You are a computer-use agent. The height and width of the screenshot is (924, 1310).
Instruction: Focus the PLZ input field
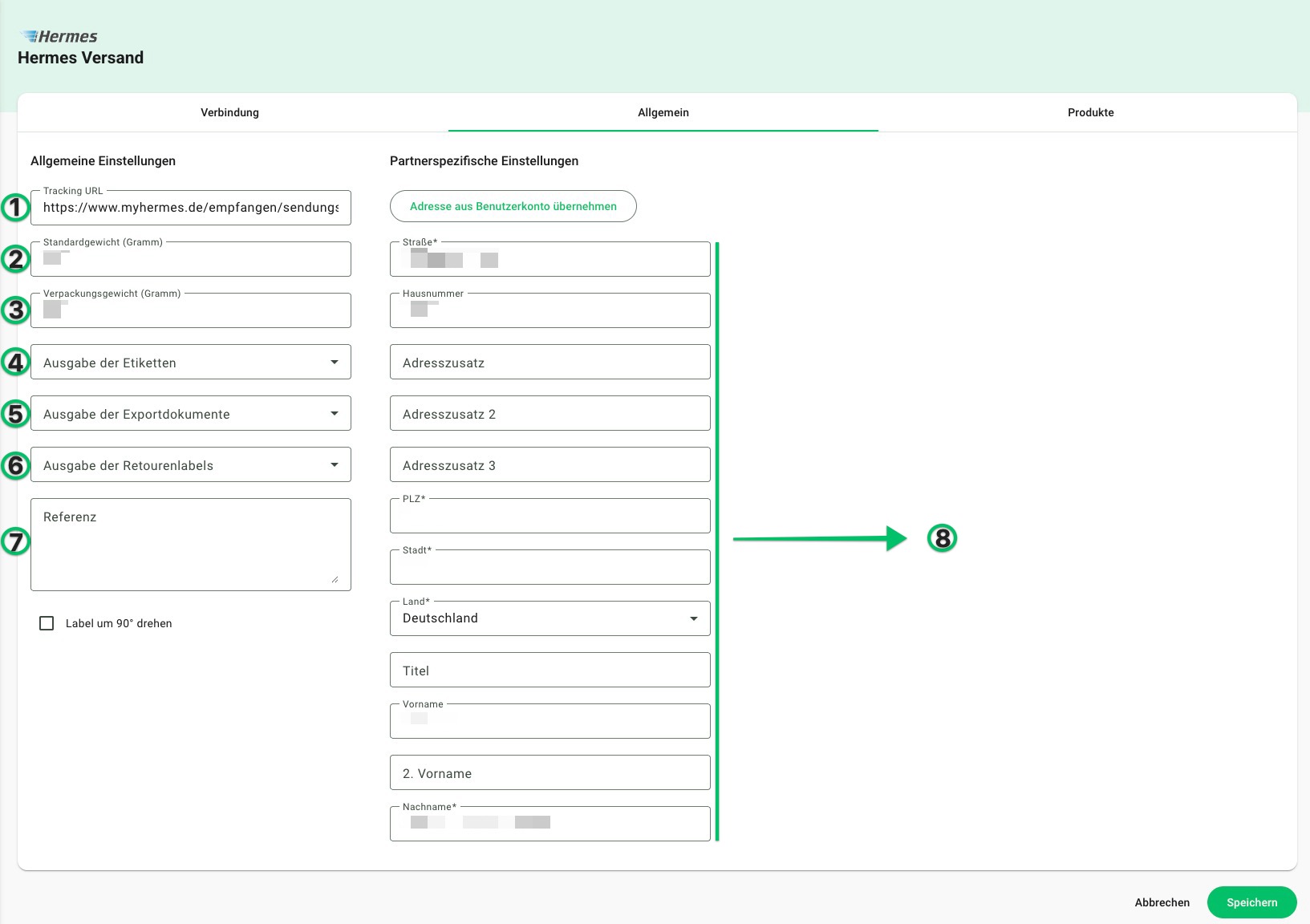(550, 516)
